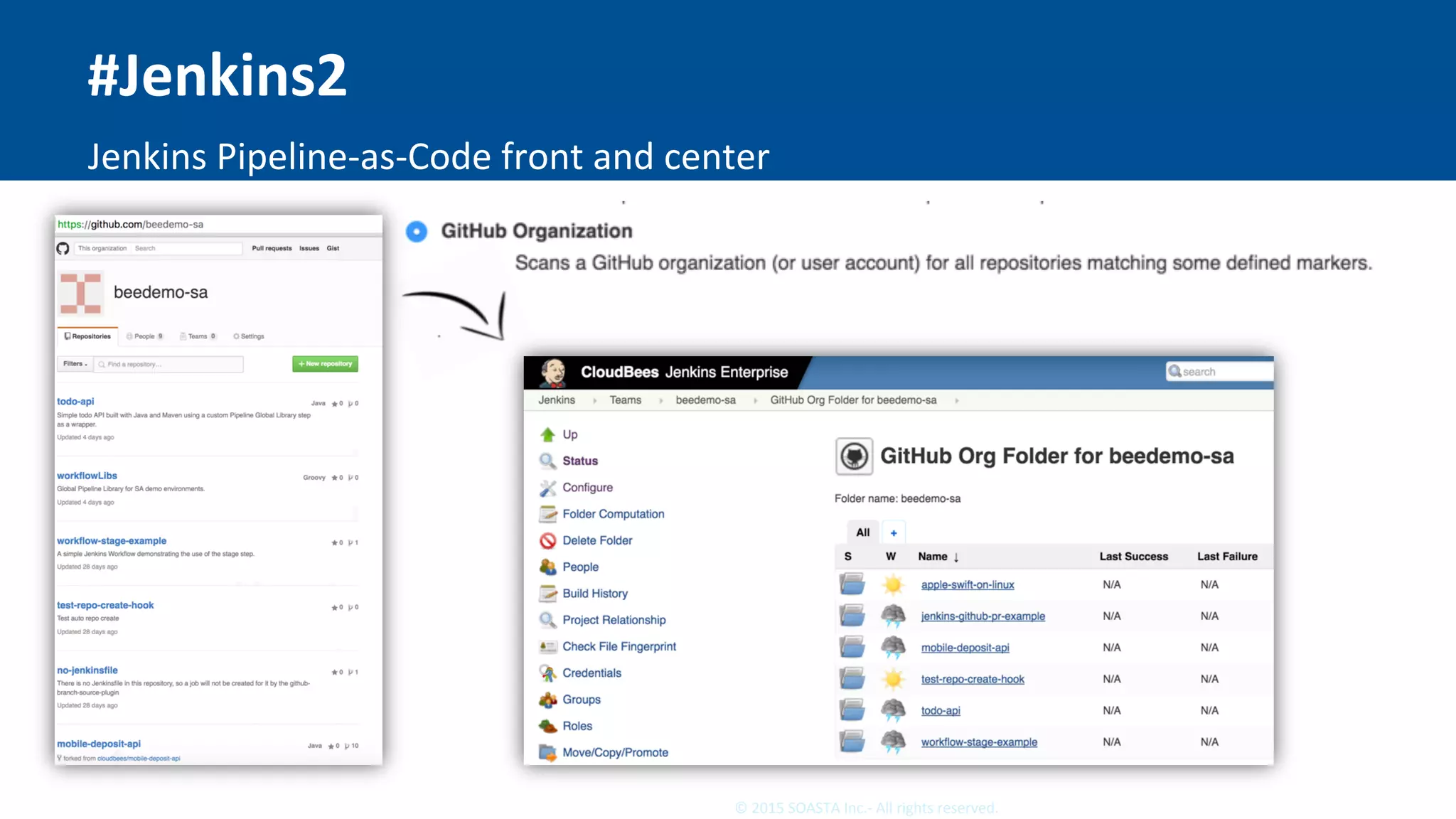Click the Teams breadcrumb link
This screenshot has width=1456, height=819.
point(626,400)
